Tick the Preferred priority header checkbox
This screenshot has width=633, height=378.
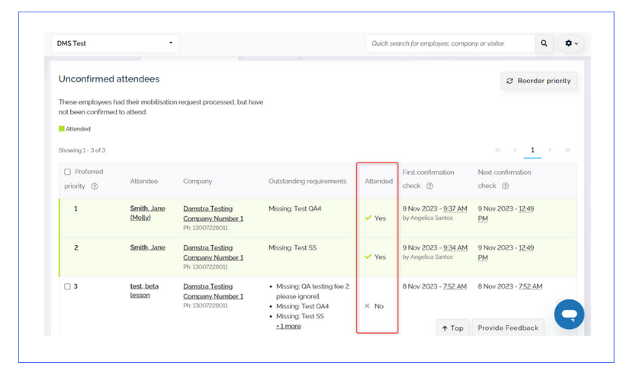(x=67, y=172)
